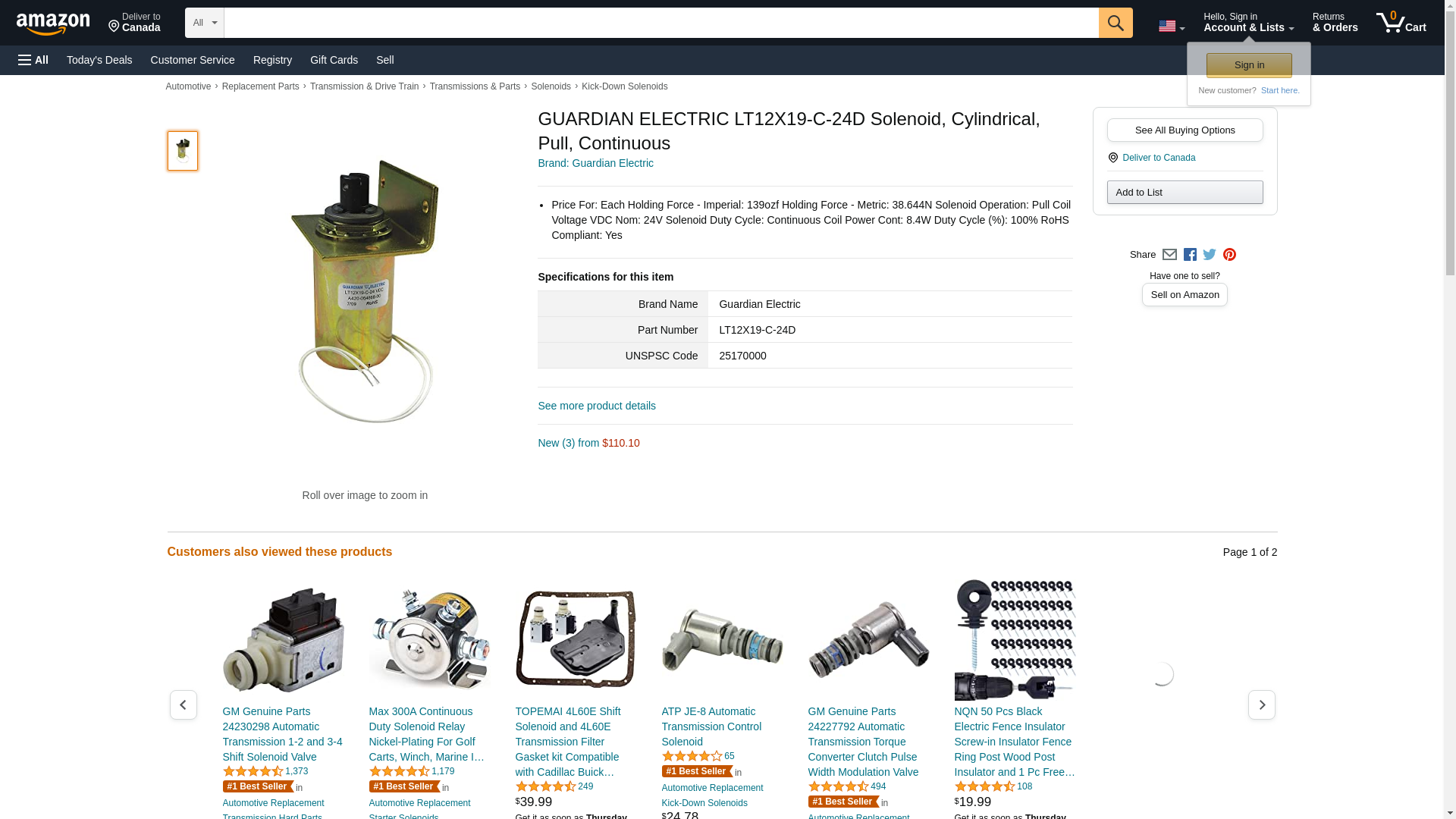This screenshot has width=1456, height=819.
Task: Open the All hamburger menu
Action: 33,60
